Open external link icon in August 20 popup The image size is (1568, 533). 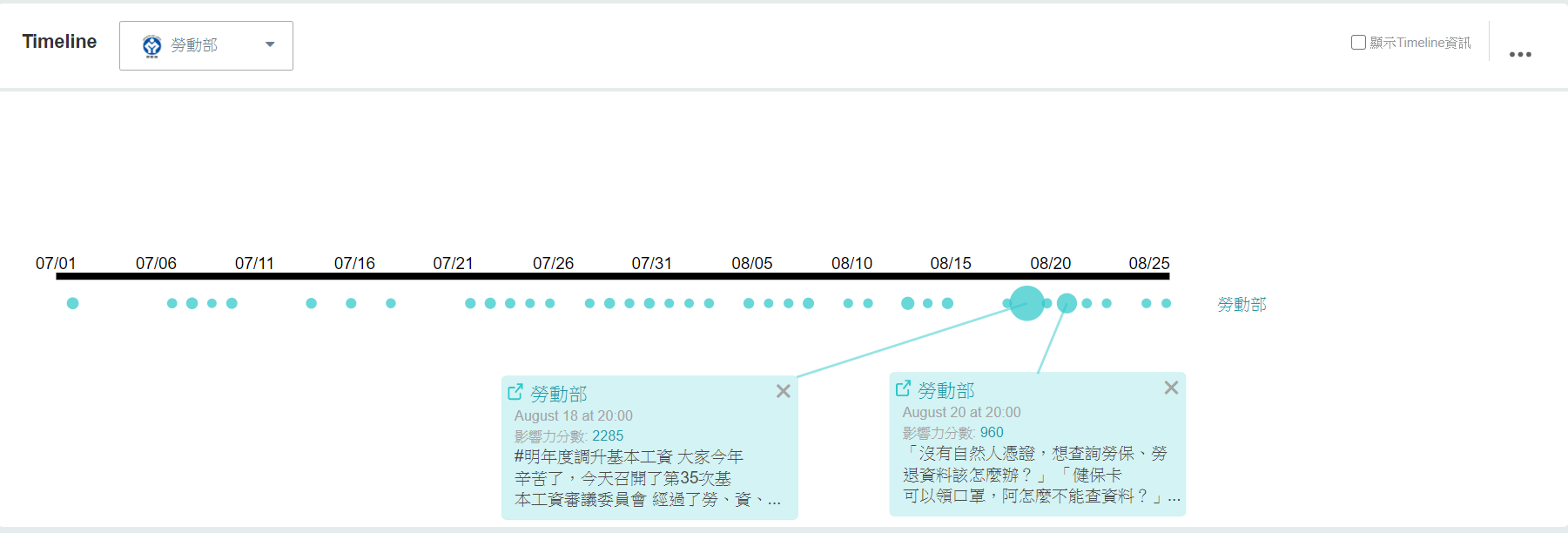tap(904, 388)
